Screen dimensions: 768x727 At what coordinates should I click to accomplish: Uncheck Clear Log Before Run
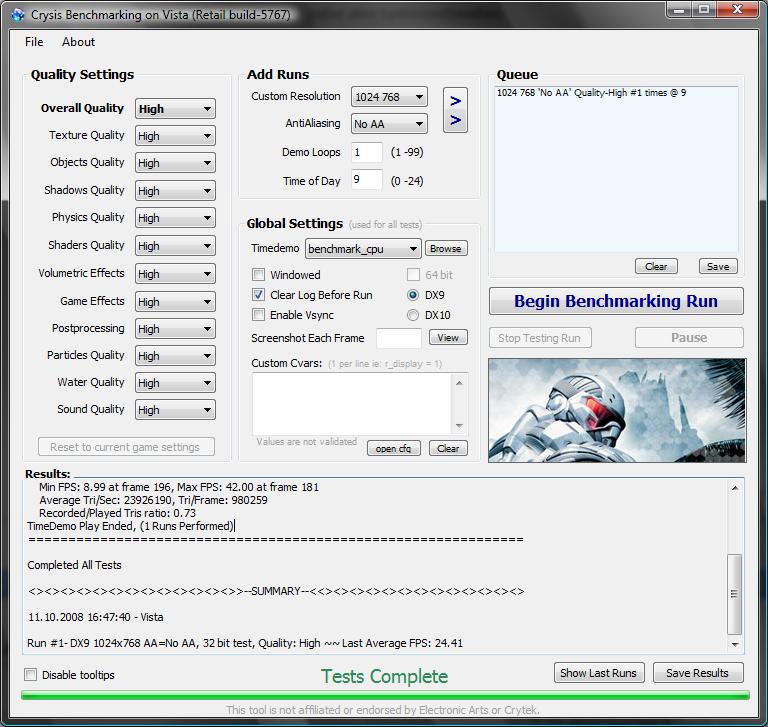click(258, 294)
